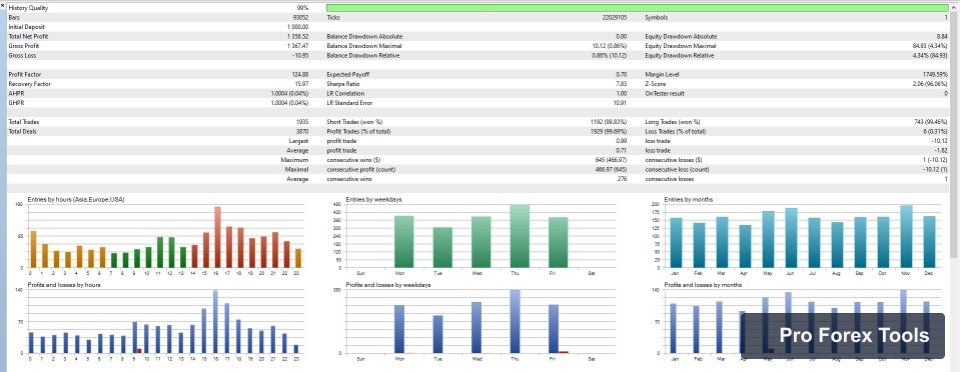Select the Balance Drawdown Relative value 0.86% (10.12)
Viewport: 960px width, 372px height.
coord(610,56)
